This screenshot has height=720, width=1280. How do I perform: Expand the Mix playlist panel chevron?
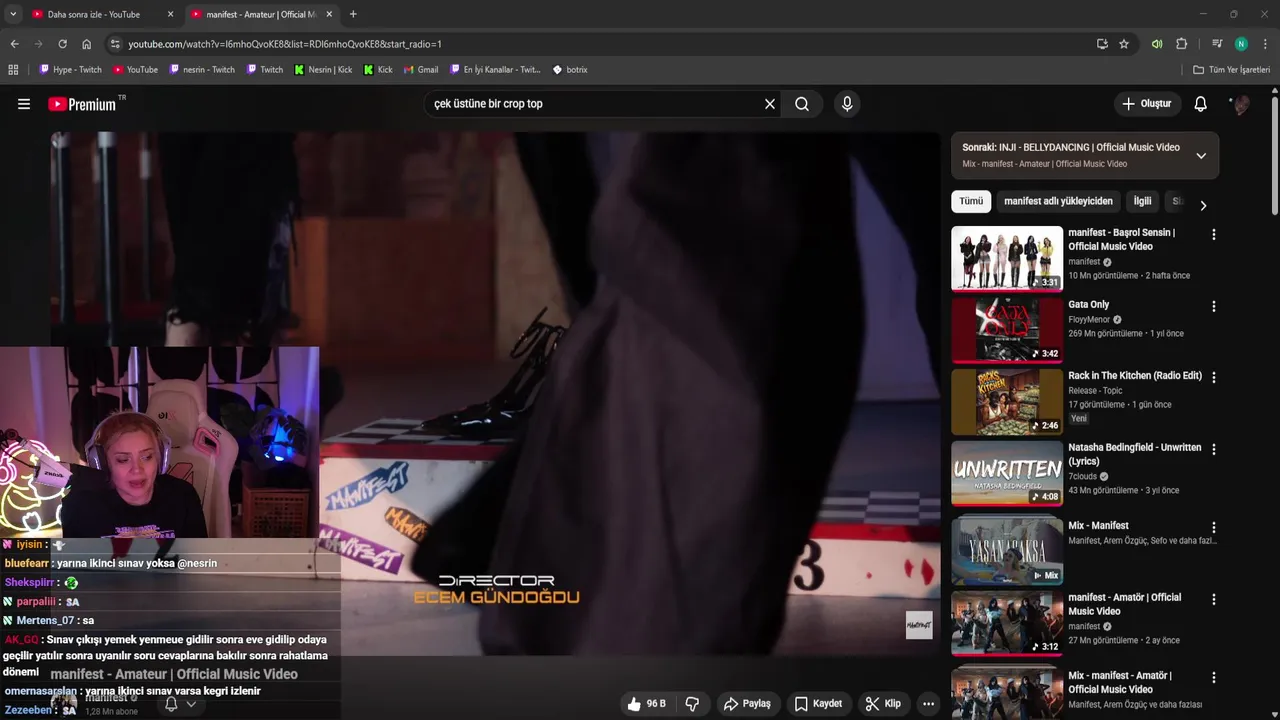click(1201, 155)
